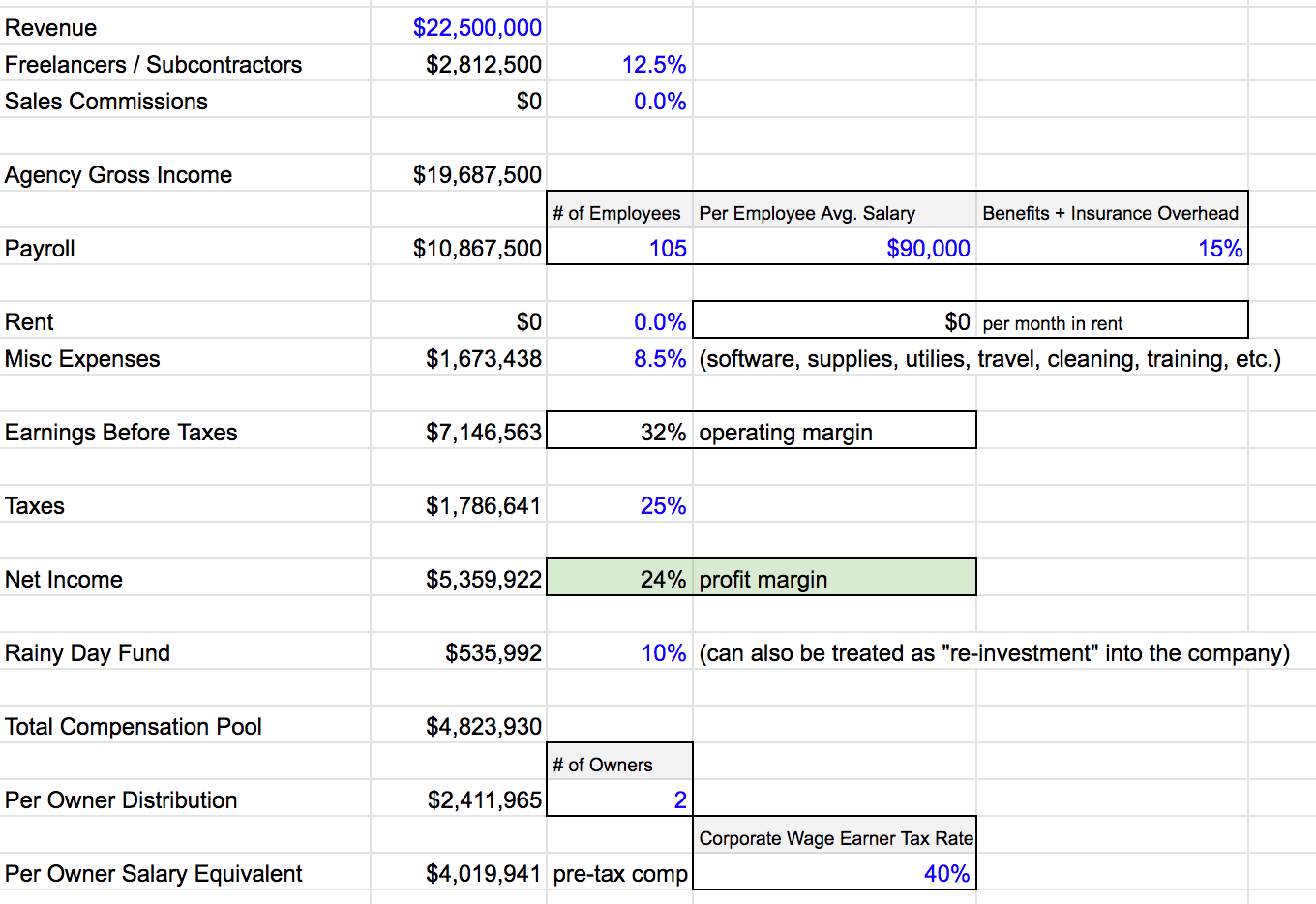
Task: Select the Agency Gross Income label
Action: [x=118, y=175]
